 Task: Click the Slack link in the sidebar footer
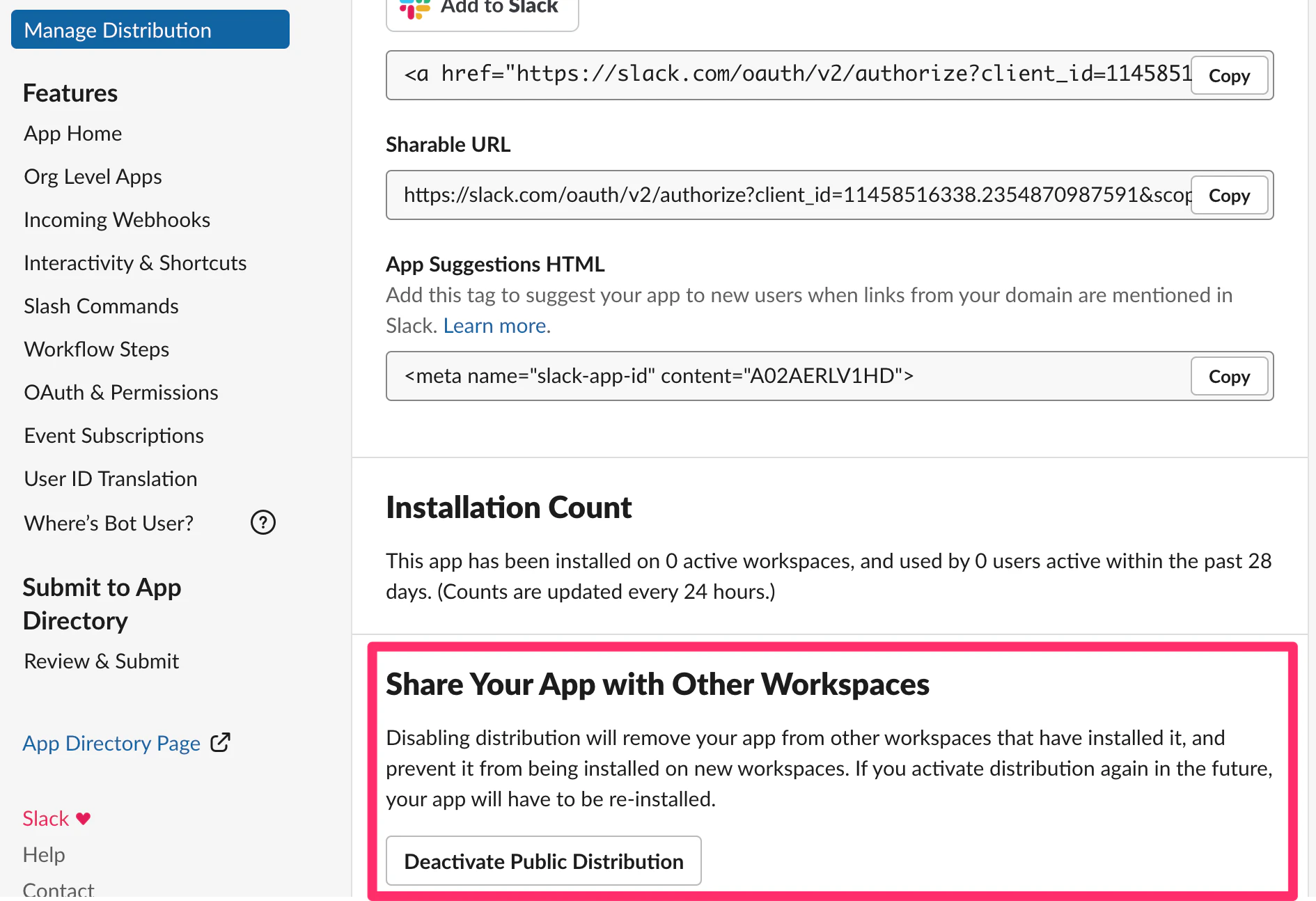[46, 818]
